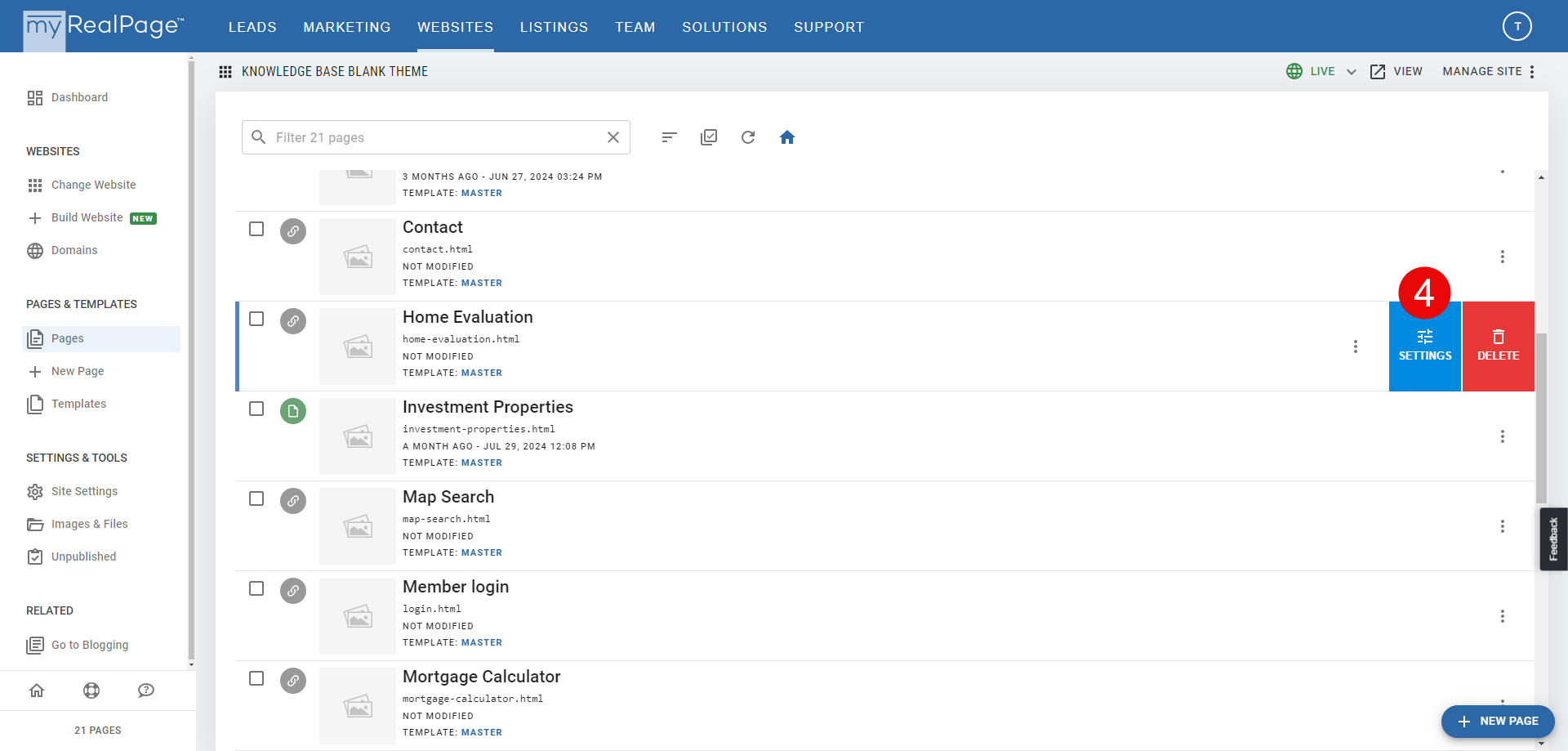Open Site Settings in sidebar
The image size is (1568, 751).
pos(72,491)
